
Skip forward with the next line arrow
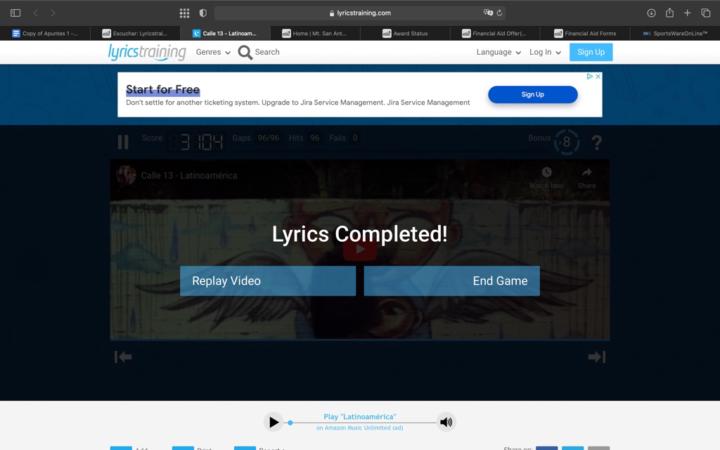(x=596, y=357)
